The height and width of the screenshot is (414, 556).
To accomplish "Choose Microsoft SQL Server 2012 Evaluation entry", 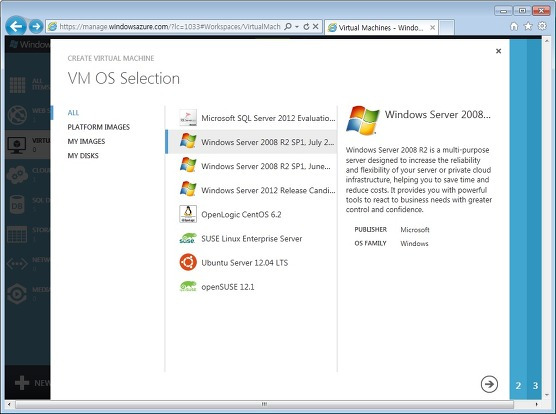I will tap(251, 118).
